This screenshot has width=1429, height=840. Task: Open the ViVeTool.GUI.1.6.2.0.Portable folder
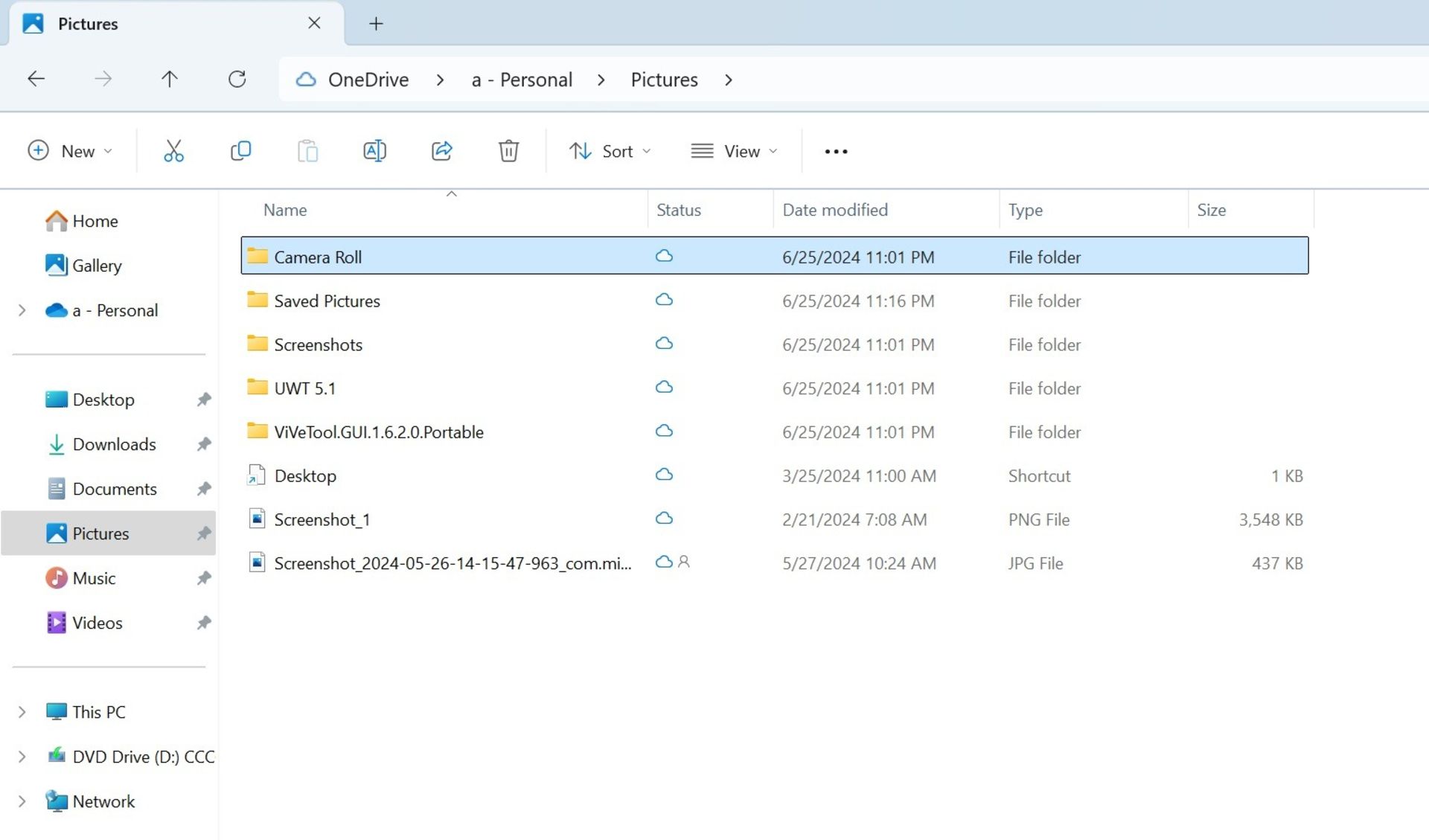[x=378, y=431]
